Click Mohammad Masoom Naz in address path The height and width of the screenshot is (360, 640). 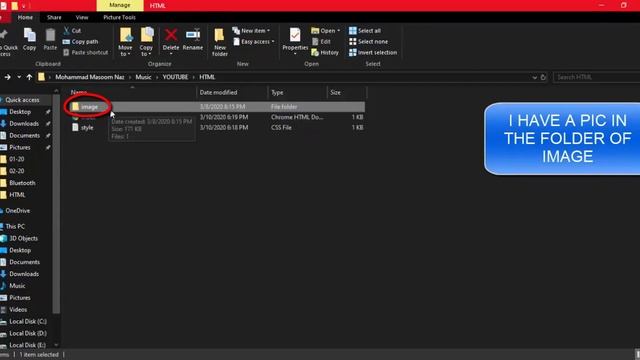[x=89, y=77]
